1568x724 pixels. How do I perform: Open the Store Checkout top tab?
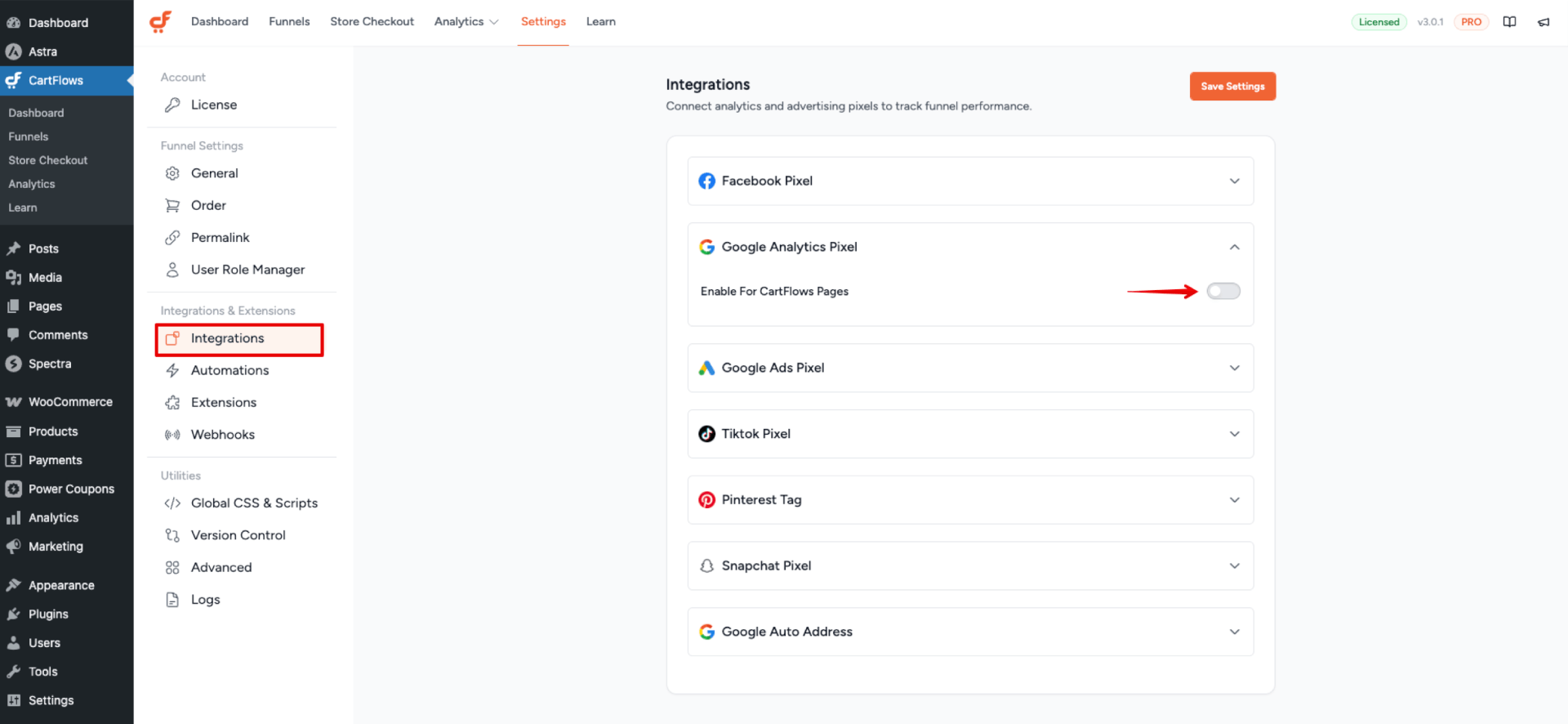372,22
